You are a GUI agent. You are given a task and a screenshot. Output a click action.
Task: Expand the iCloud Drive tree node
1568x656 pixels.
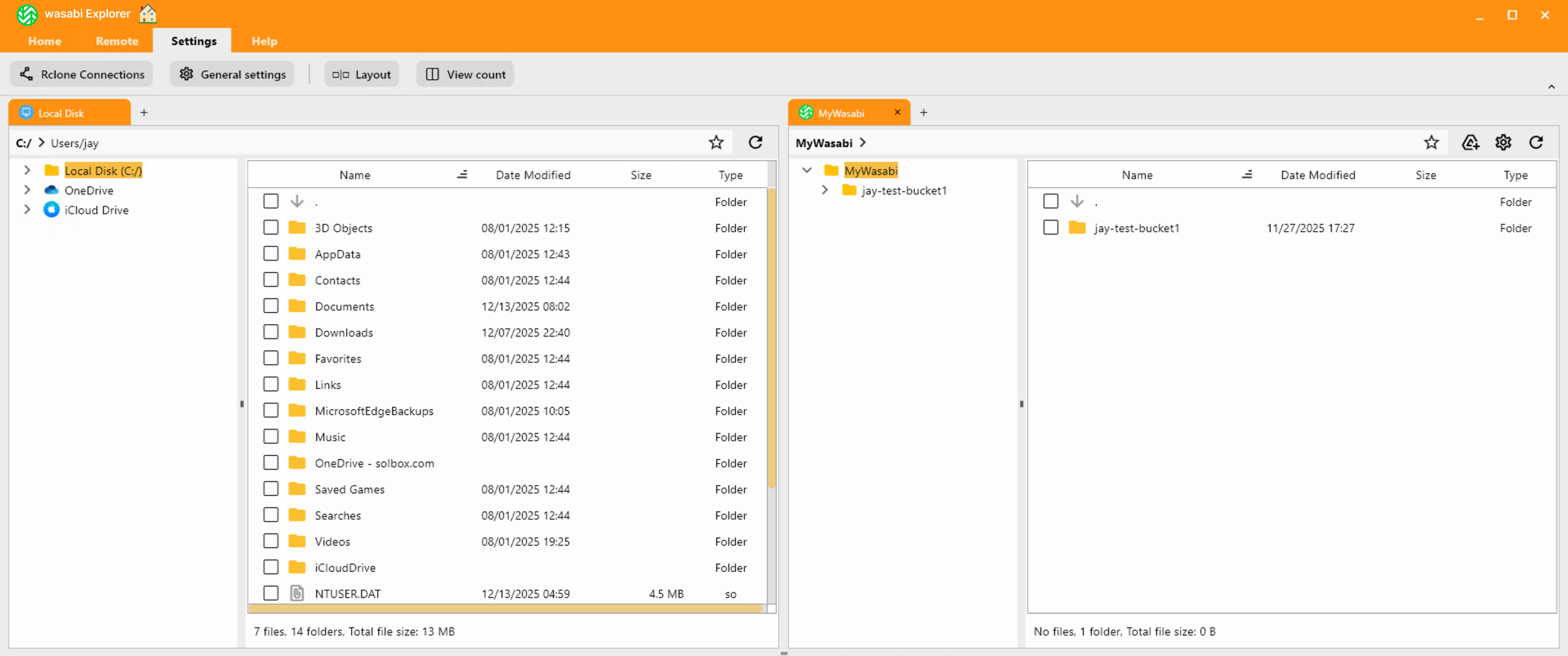coord(27,210)
